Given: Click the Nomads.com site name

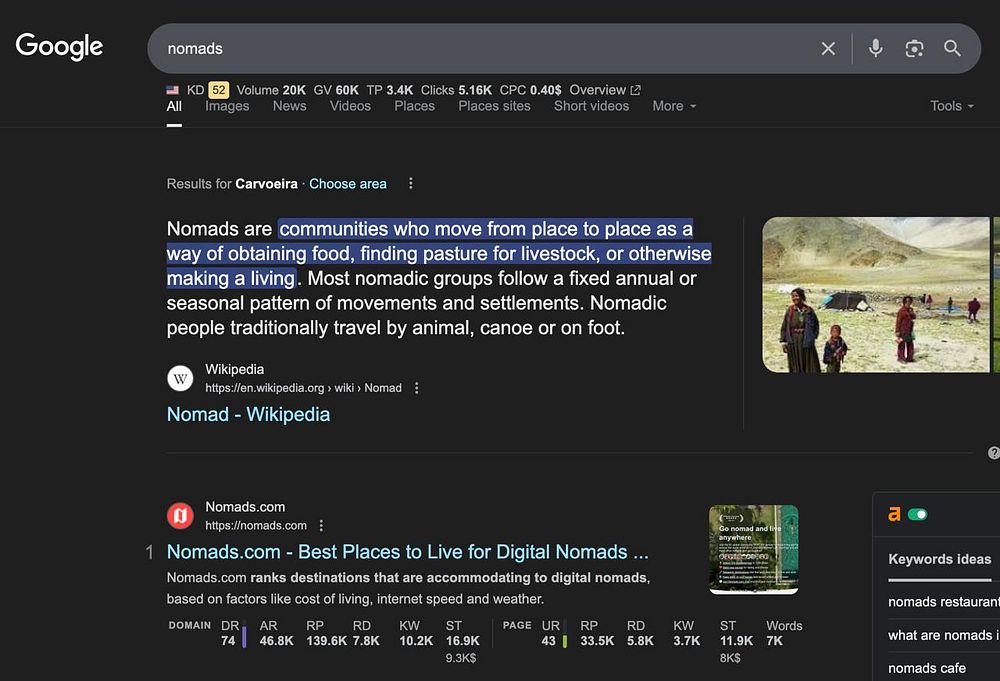Looking at the screenshot, I should click(245, 507).
